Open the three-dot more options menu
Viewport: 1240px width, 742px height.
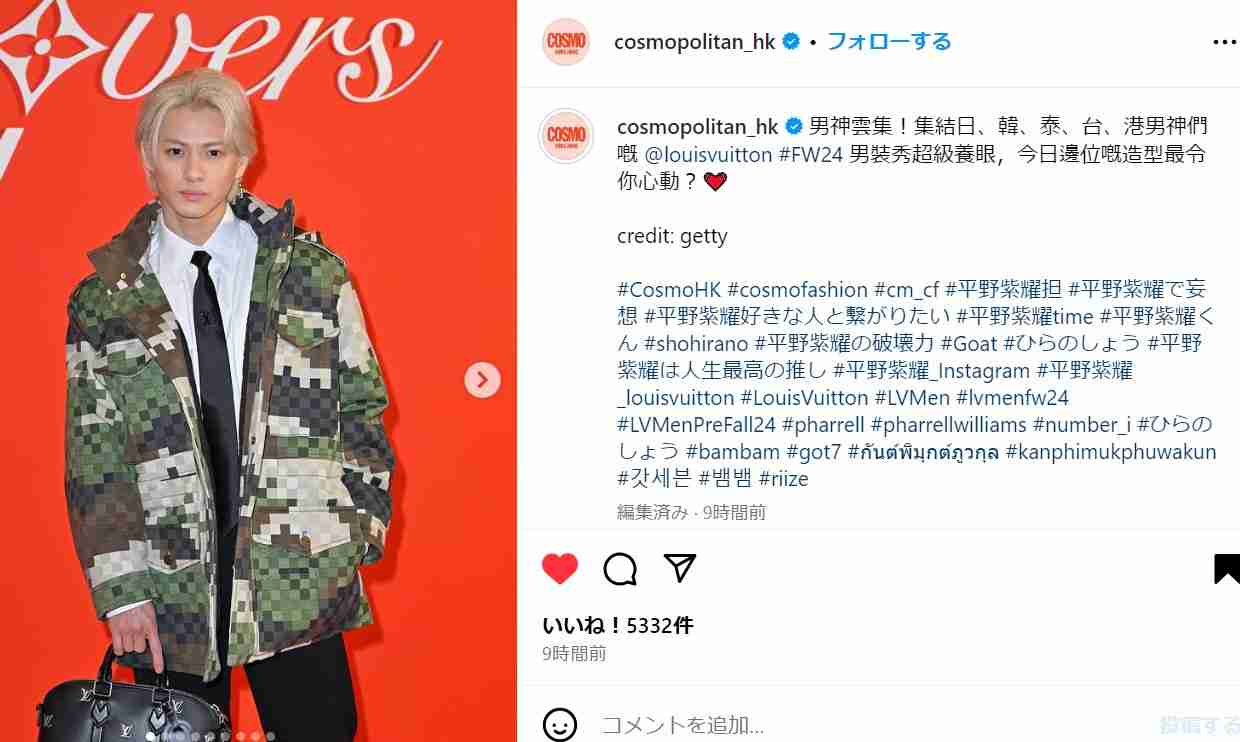click(x=1224, y=42)
